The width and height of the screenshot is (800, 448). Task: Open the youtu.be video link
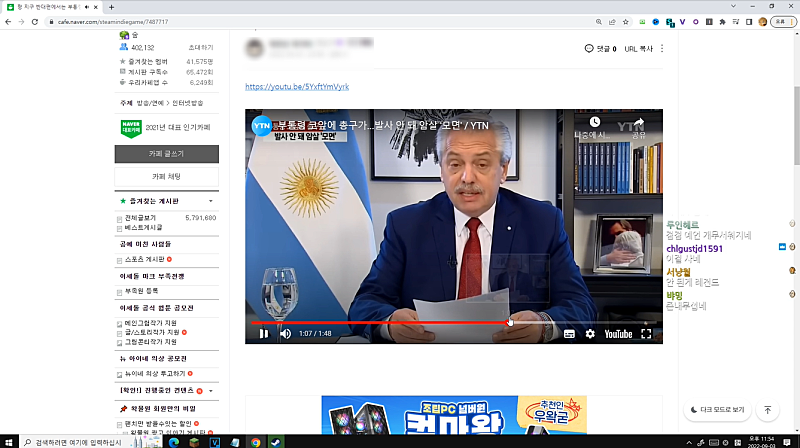tap(297, 87)
